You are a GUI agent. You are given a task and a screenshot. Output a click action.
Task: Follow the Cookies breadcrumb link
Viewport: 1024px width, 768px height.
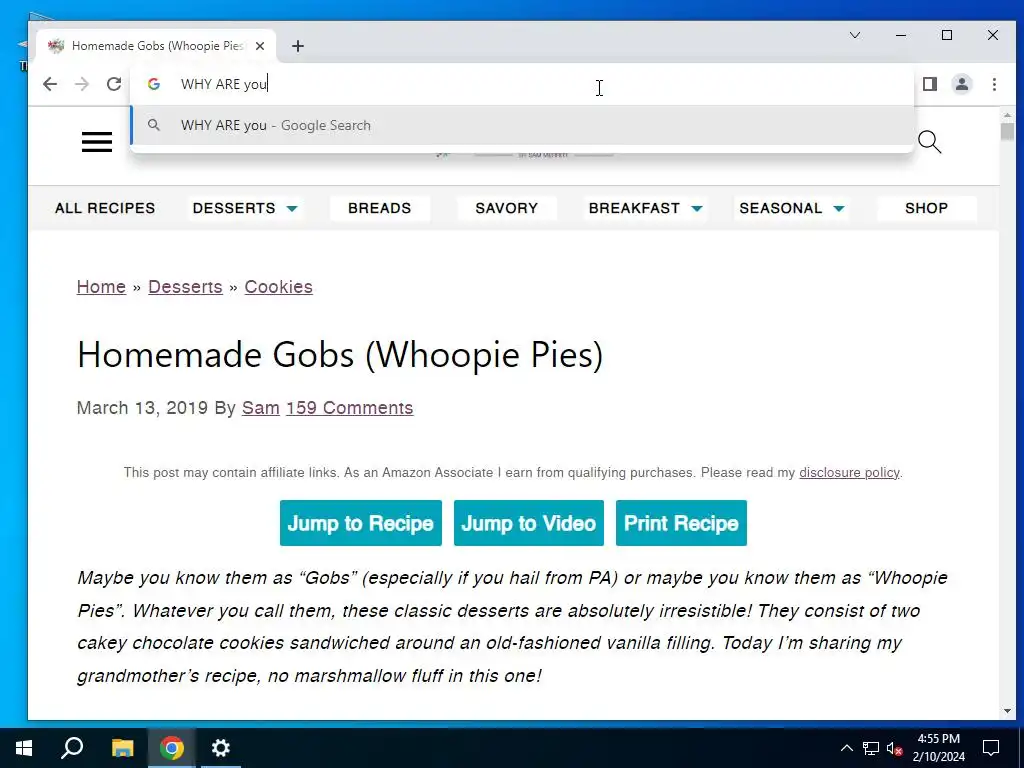click(x=279, y=287)
